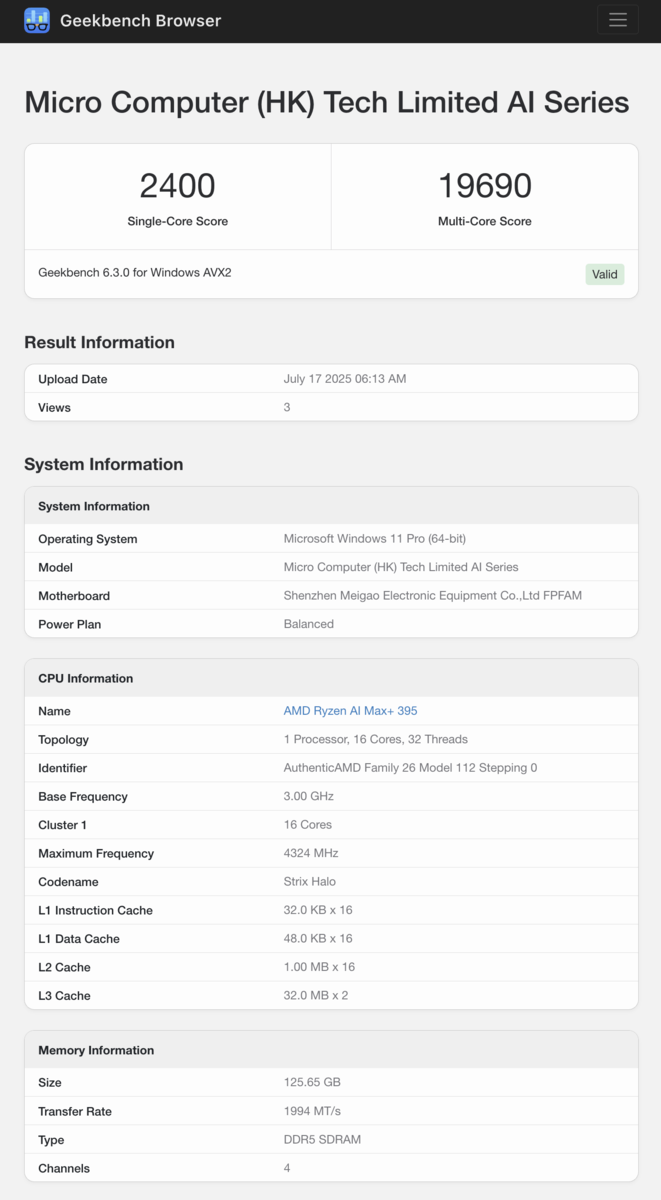Click the System Information section heading

(104, 464)
